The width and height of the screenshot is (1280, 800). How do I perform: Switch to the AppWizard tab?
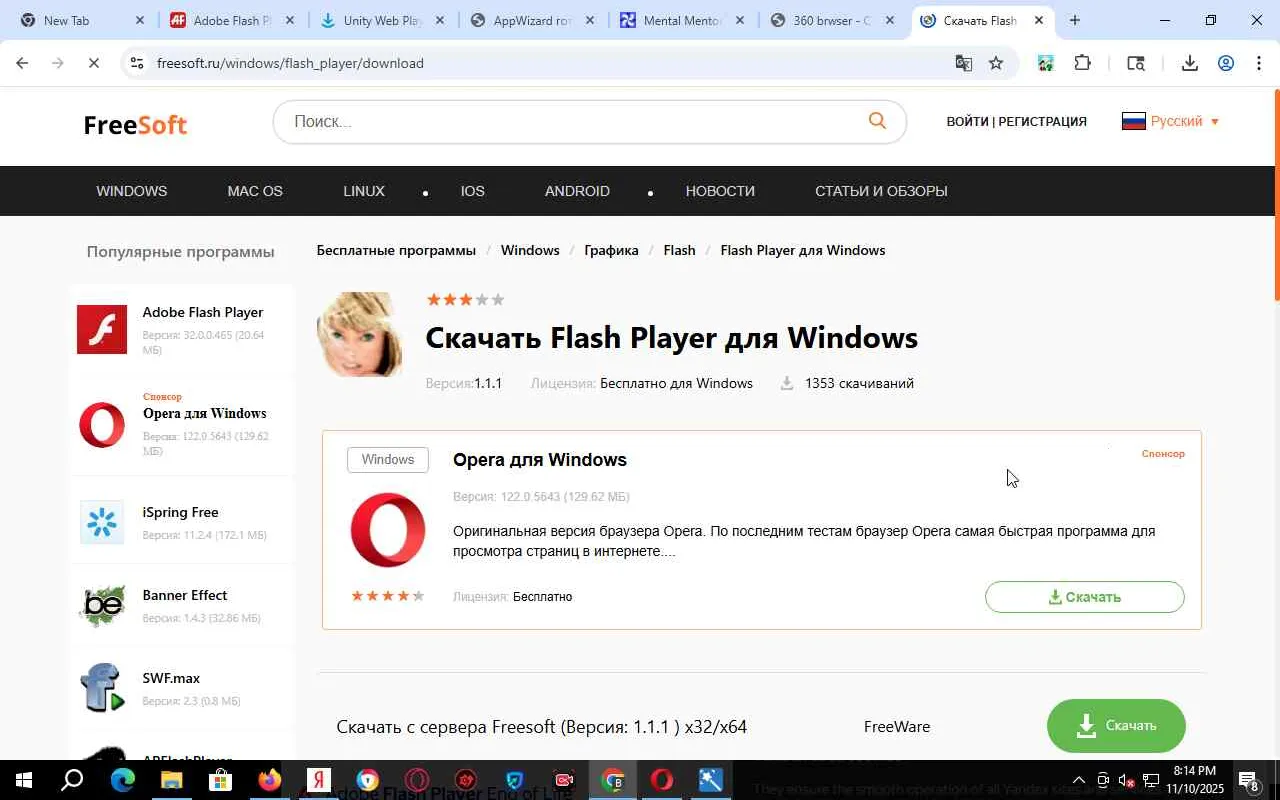click(x=532, y=20)
